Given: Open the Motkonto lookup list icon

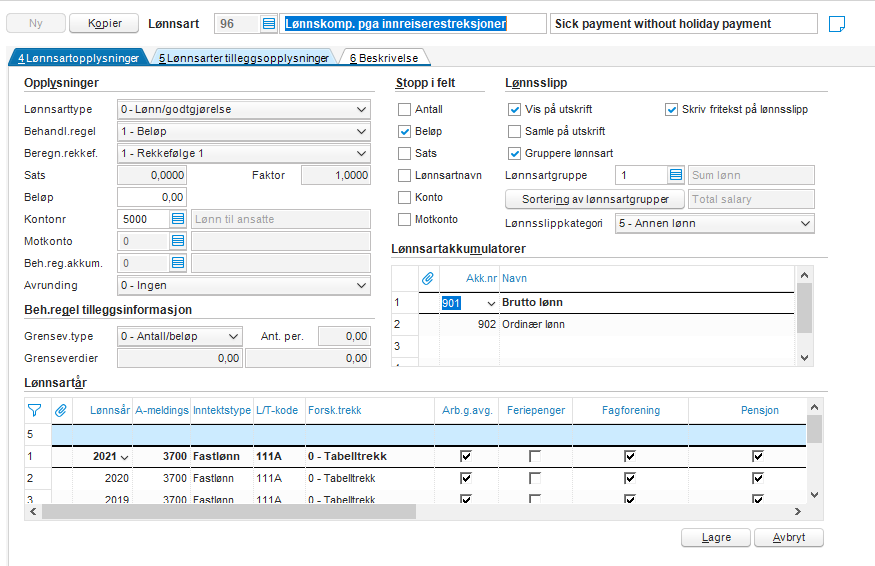Looking at the screenshot, I should [x=177, y=241].
